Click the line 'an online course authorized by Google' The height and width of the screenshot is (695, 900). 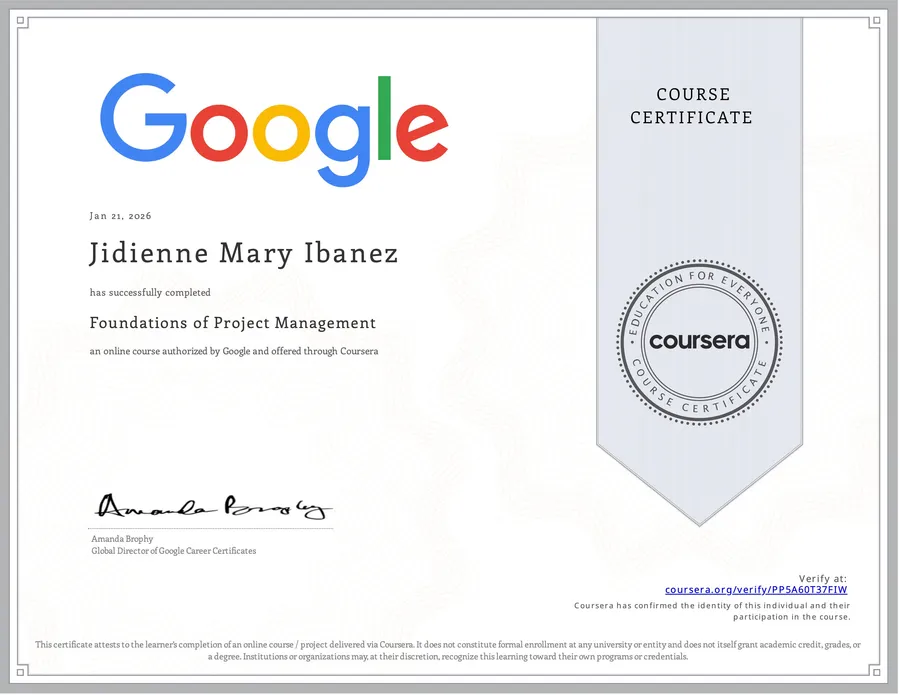[234, 351]
